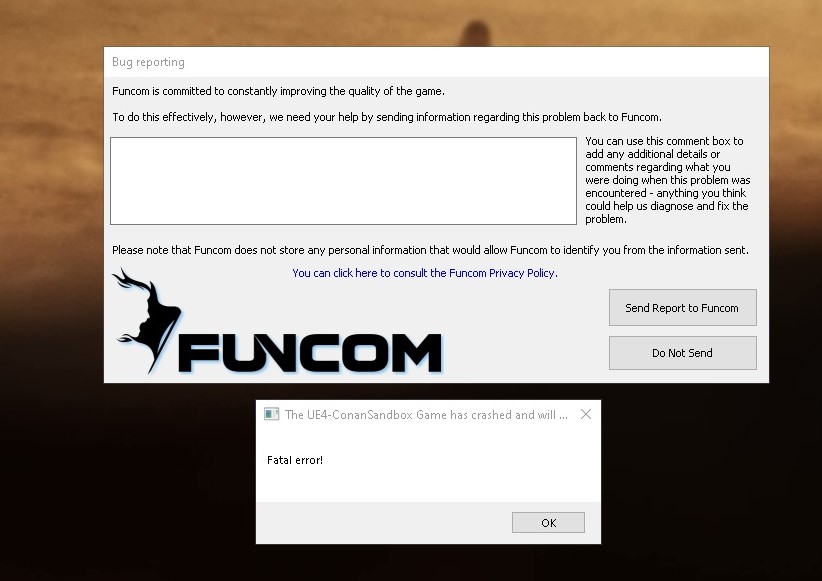Click the "Funcom is committed" sentence
This screenshot has width=822, height=581.
[278, 91]
